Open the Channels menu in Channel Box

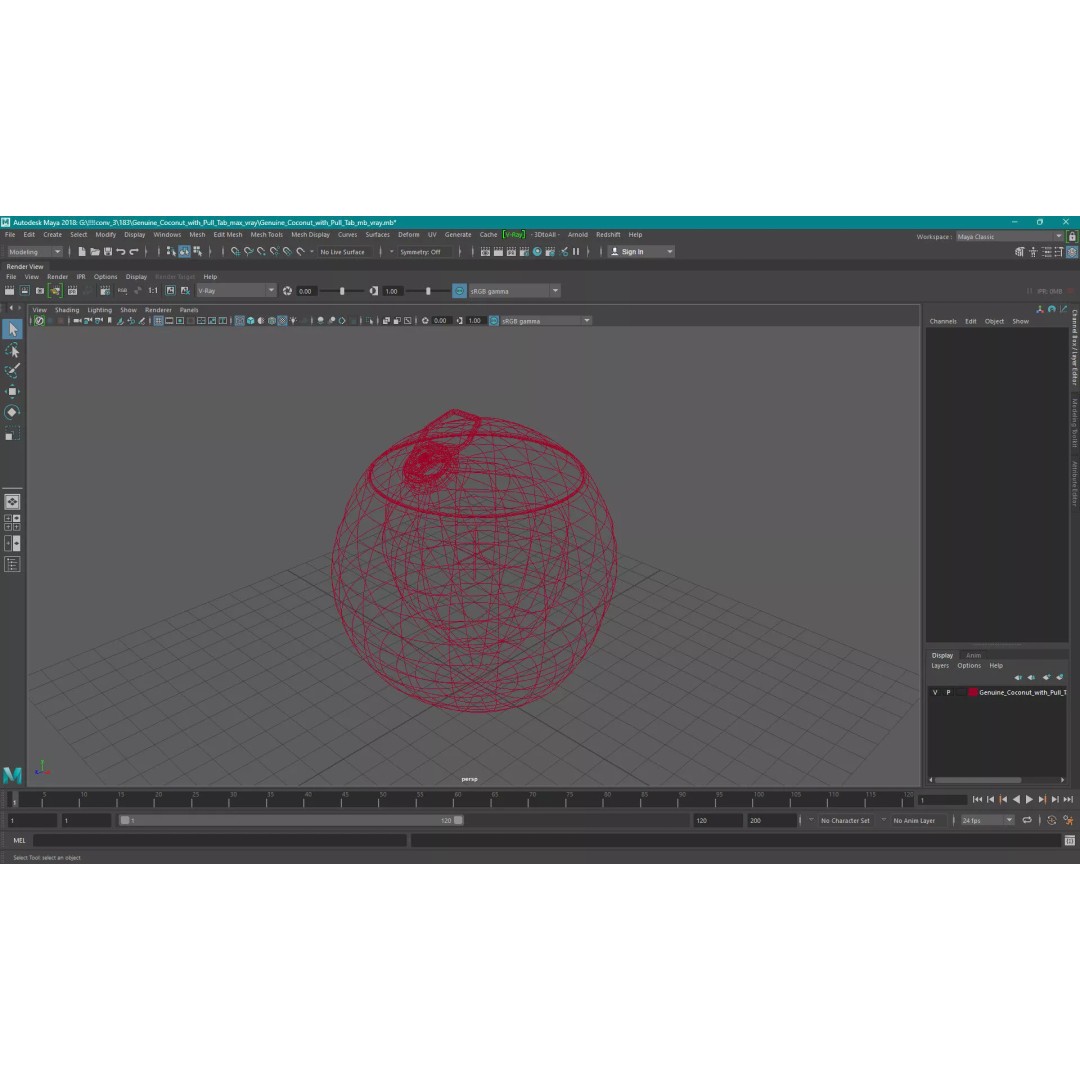click(x=943, y=322)
